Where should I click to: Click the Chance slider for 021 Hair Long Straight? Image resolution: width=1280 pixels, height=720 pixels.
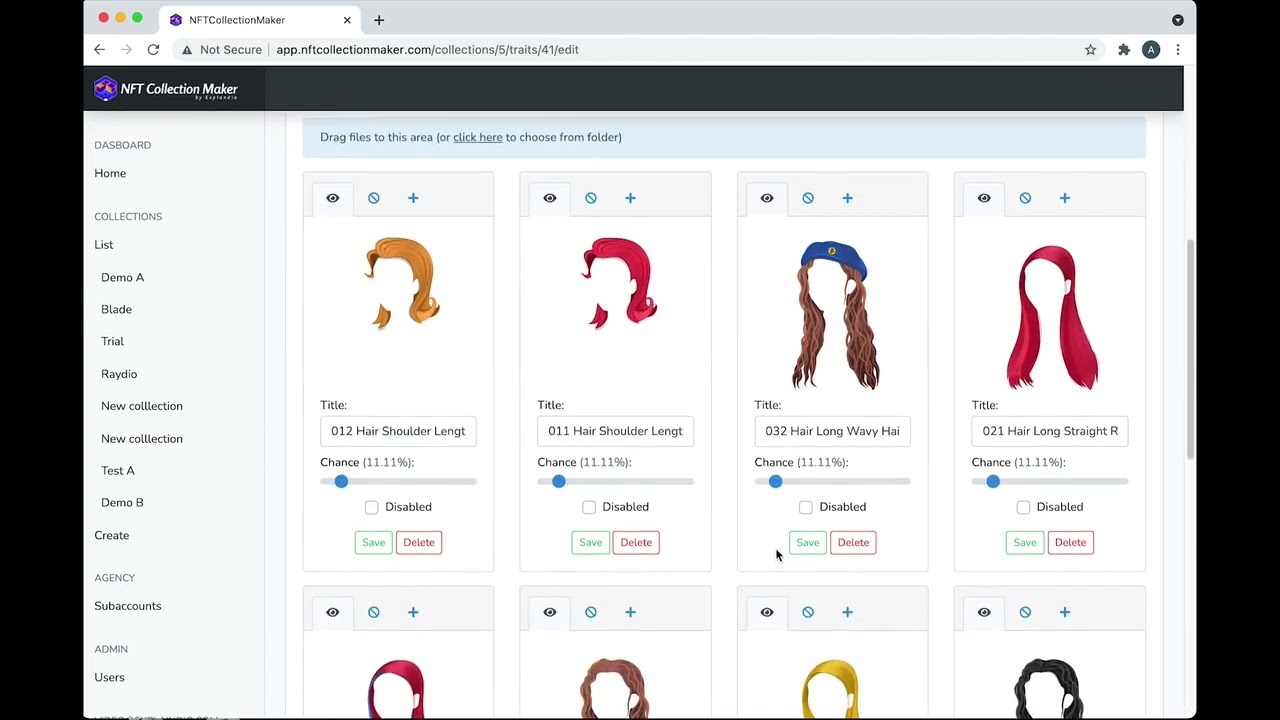[x=1049, y=482]
